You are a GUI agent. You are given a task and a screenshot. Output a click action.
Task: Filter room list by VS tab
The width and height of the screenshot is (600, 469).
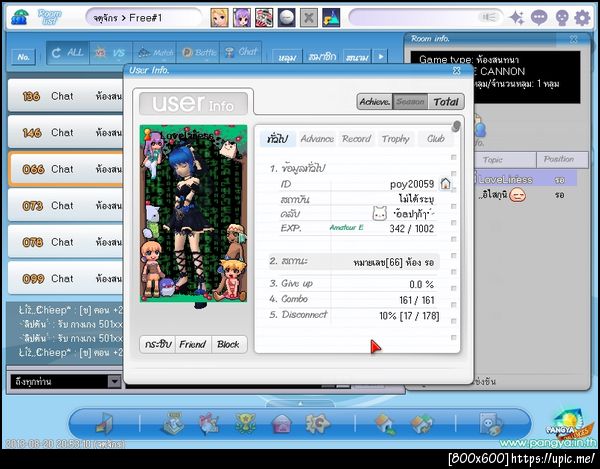(111, 53)
